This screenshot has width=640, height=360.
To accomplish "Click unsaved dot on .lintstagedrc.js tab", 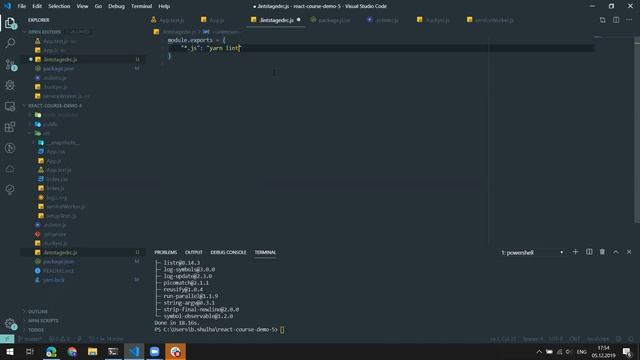I will 298,20.
